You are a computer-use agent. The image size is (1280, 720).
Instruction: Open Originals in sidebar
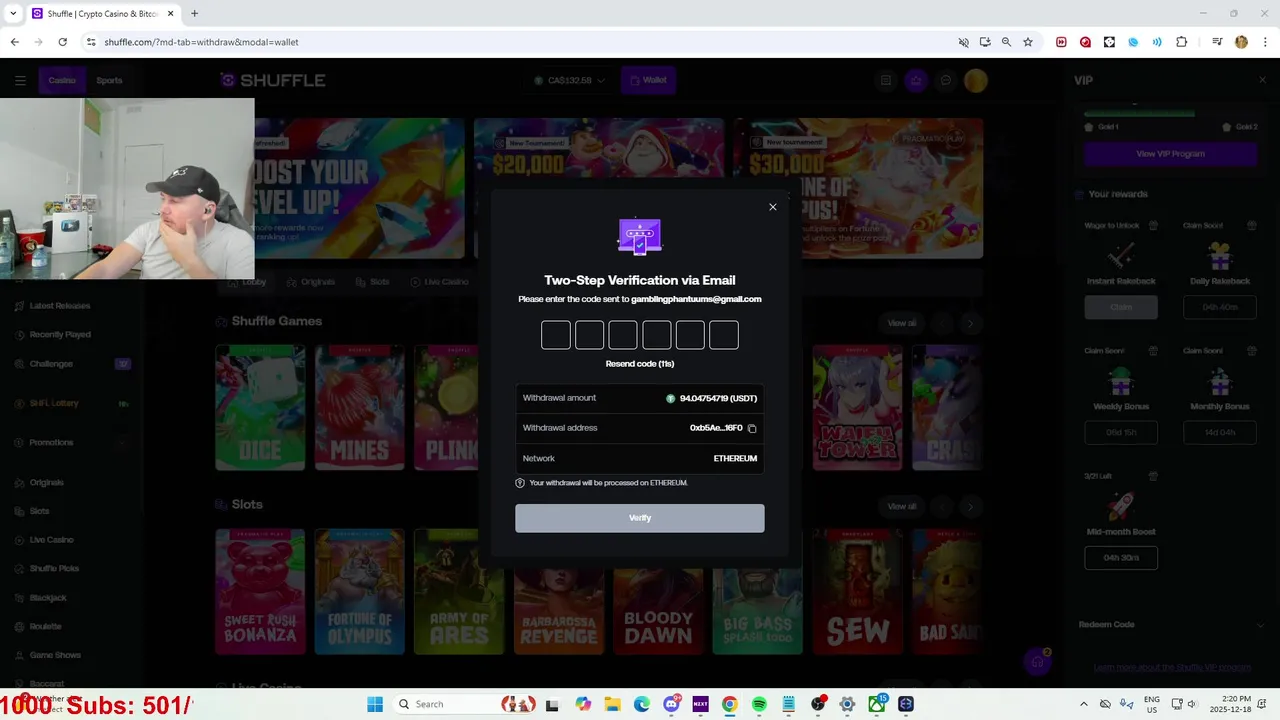point(46,482)
